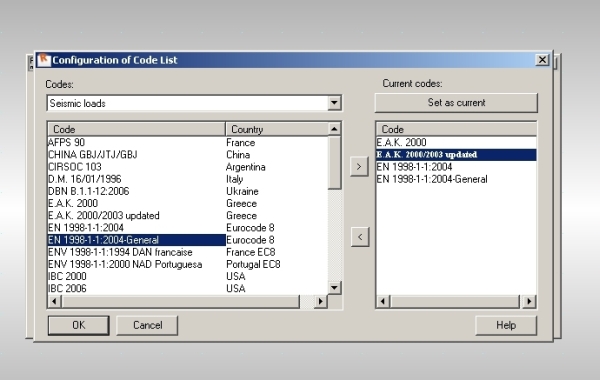
Task: Click right arrow of codes list horizontal scrollbar
Action: click(x=321, y=302)
